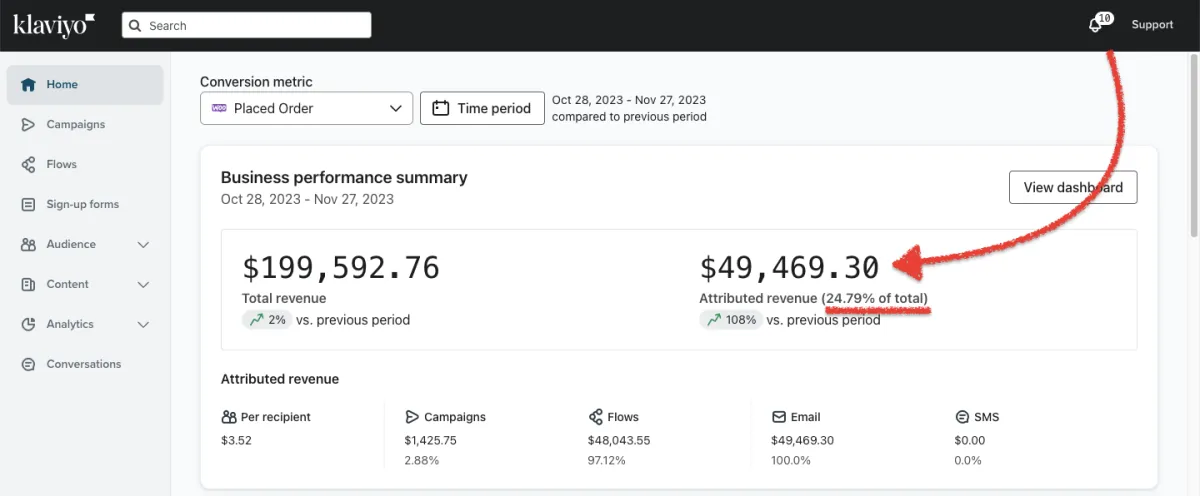Click the page vertical scrollbar

[x=1193, y=150]
